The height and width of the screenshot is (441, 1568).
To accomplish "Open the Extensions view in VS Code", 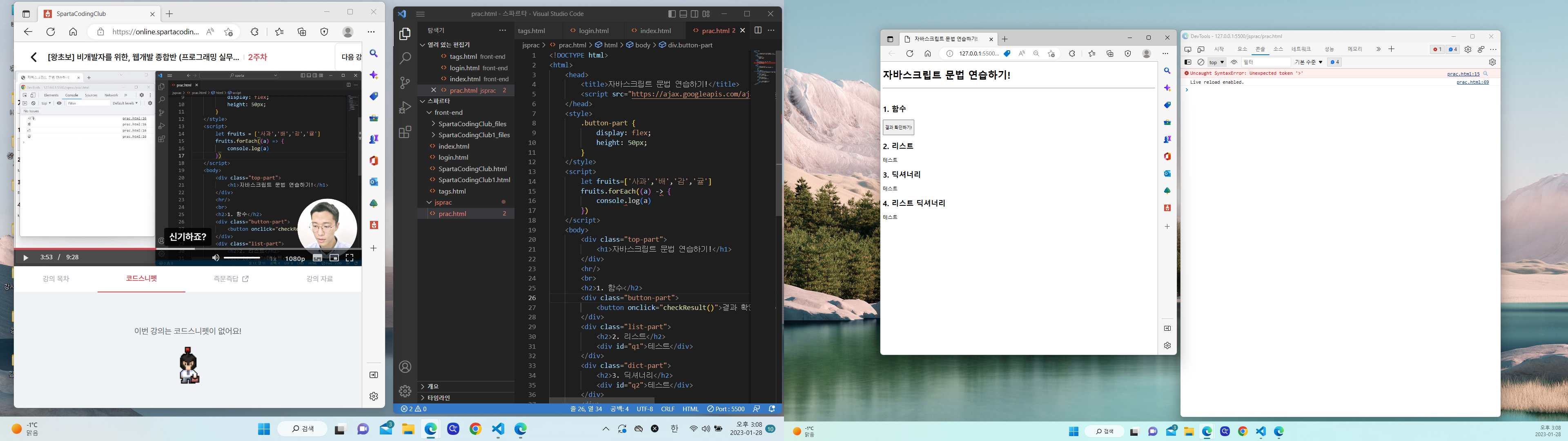I will click(405, 132).
